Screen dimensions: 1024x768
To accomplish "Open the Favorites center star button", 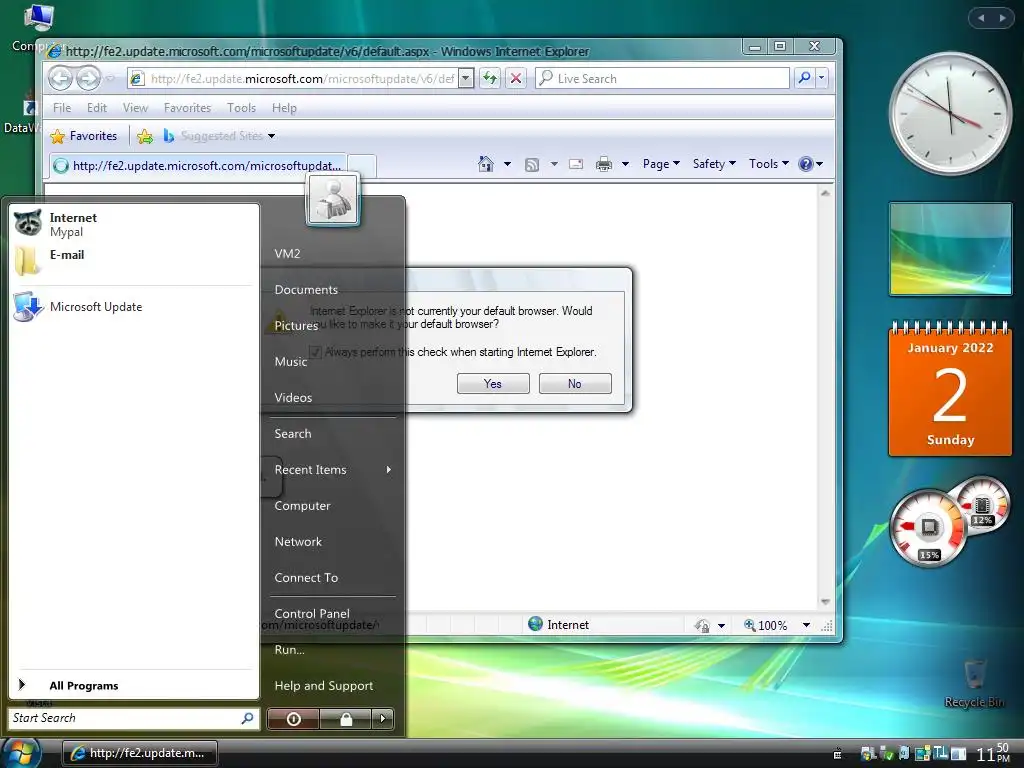I will point(84,136).
